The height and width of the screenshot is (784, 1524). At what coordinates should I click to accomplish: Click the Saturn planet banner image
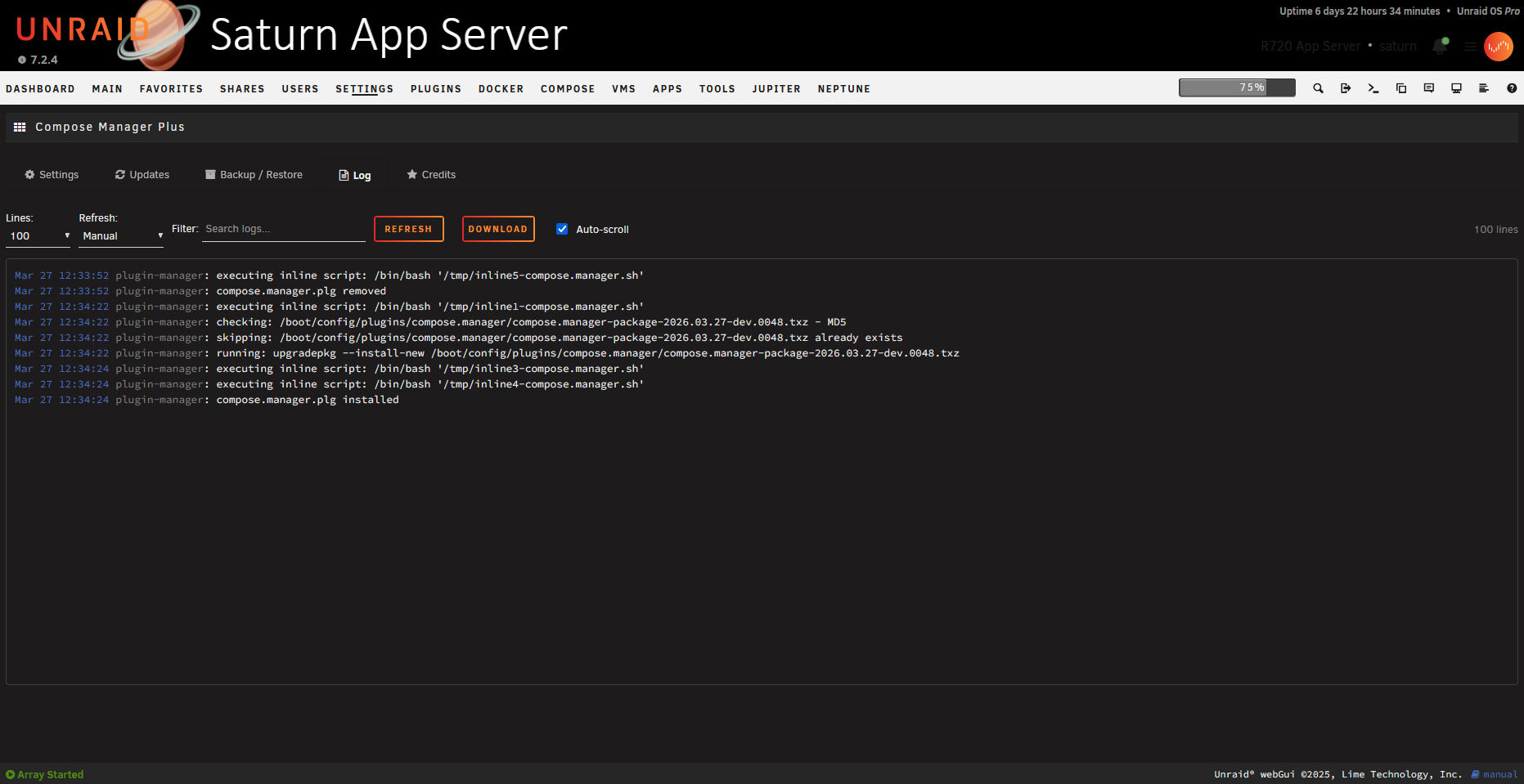click(159, 34)
